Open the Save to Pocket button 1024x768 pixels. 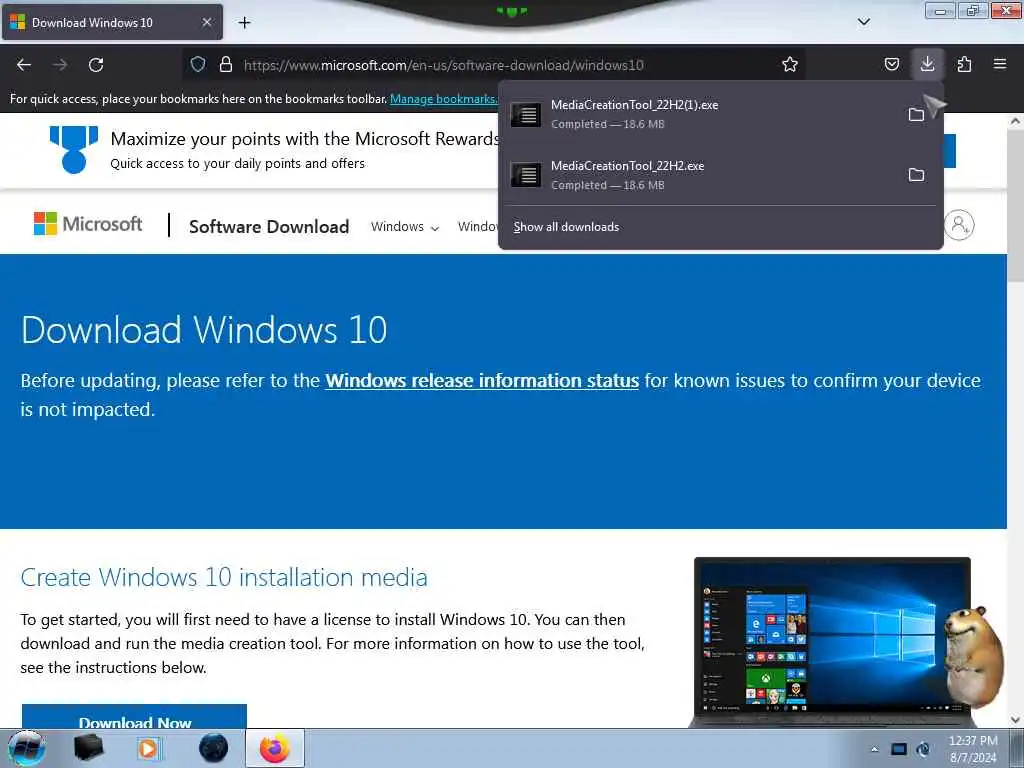click(x=891, y=64)
